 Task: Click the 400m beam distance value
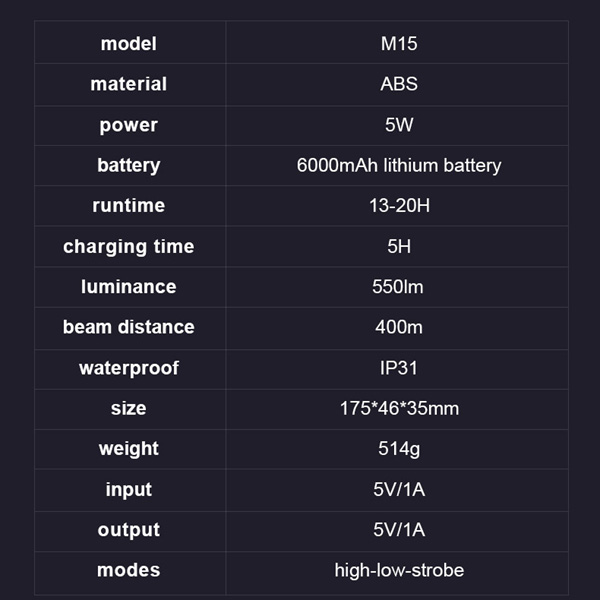(399, 327)
